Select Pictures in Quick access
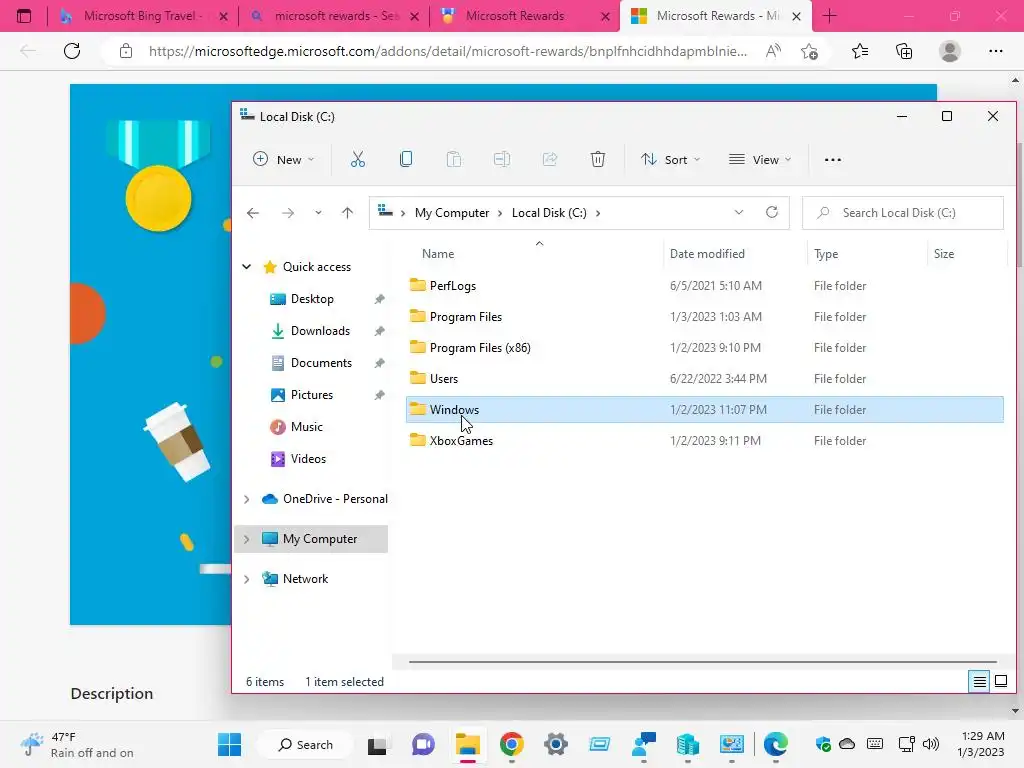The width and height of the screenshot is (1024, 768). [x=312, y=394]
